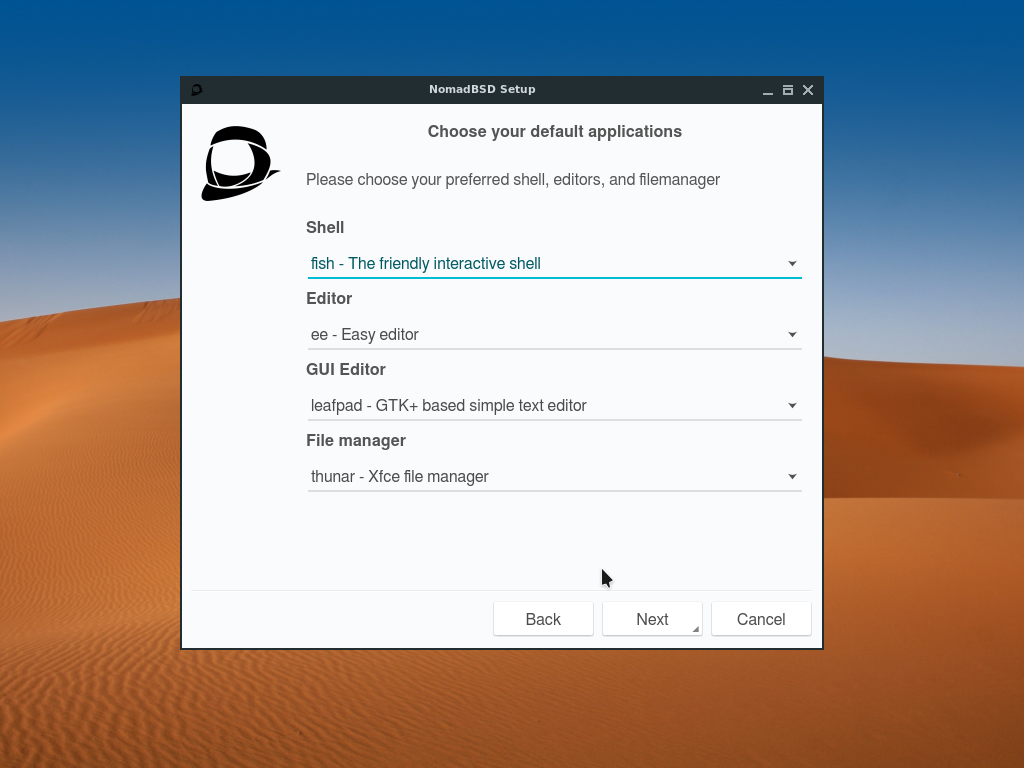The height and width of the screenshot is (768, 1024).
Task: Close the NomadBSD Setup window
Action: tap(808, 90)
